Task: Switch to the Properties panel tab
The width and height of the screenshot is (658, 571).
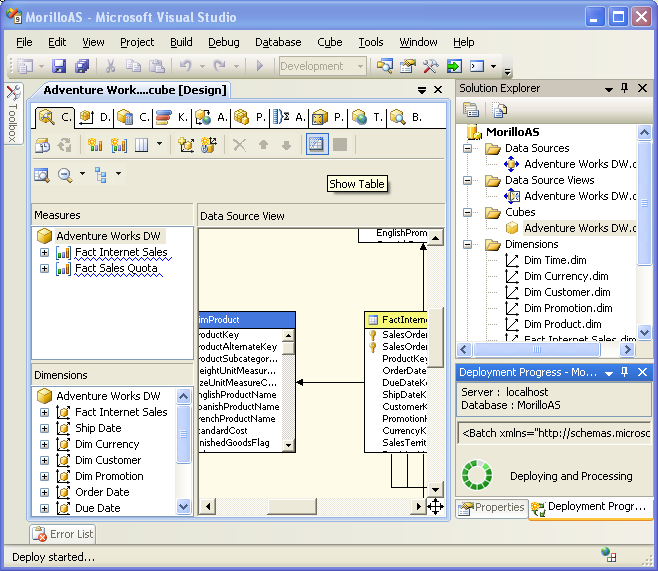Action: [492, 508]
